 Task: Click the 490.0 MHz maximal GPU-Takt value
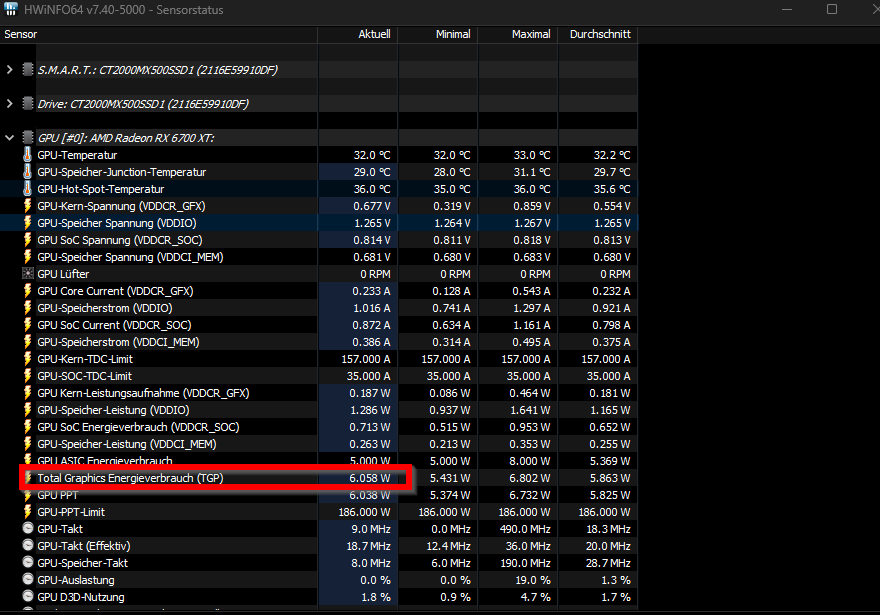(x=525, y=529)
